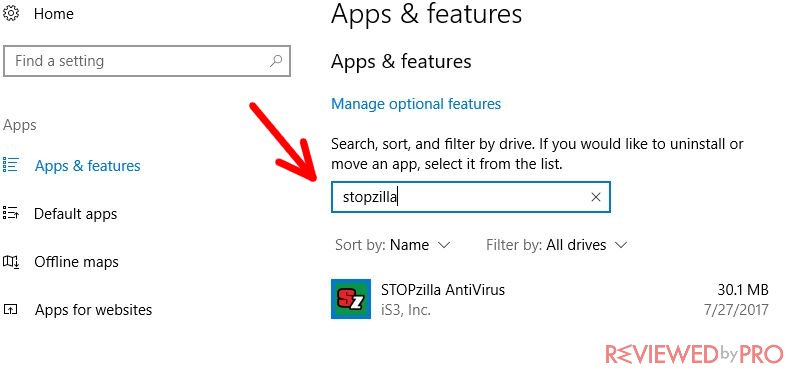Click the chevron beside Sort by Name
This screenshot has width=796, height=374.
444,246
